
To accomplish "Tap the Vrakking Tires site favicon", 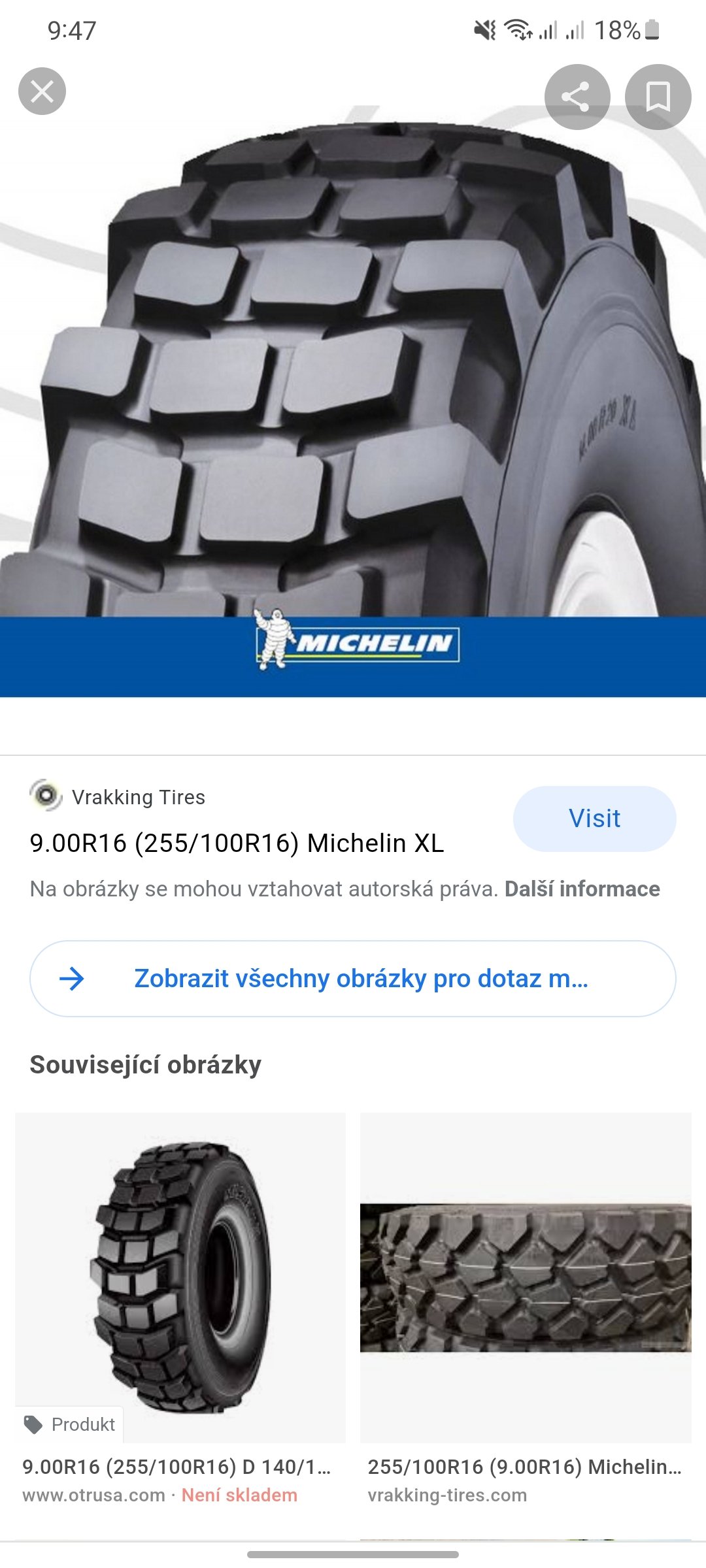I will coord(46,796).
